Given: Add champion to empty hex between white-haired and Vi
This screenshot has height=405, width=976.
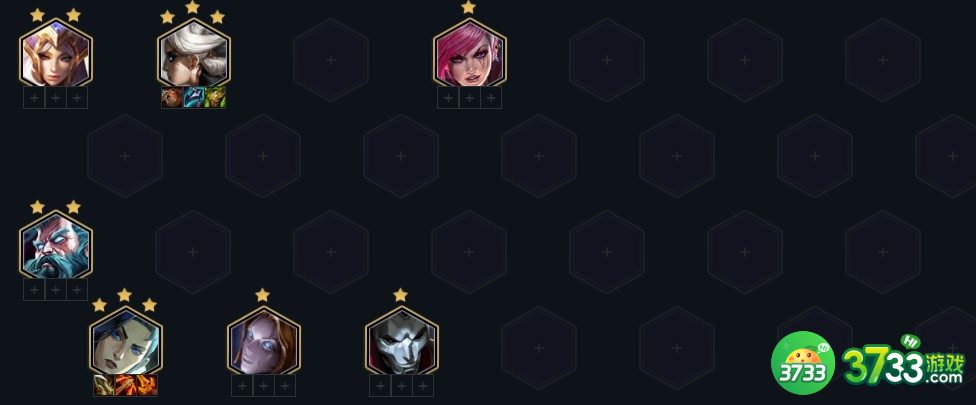Looking at the screenshot, I should coord(331,60).
